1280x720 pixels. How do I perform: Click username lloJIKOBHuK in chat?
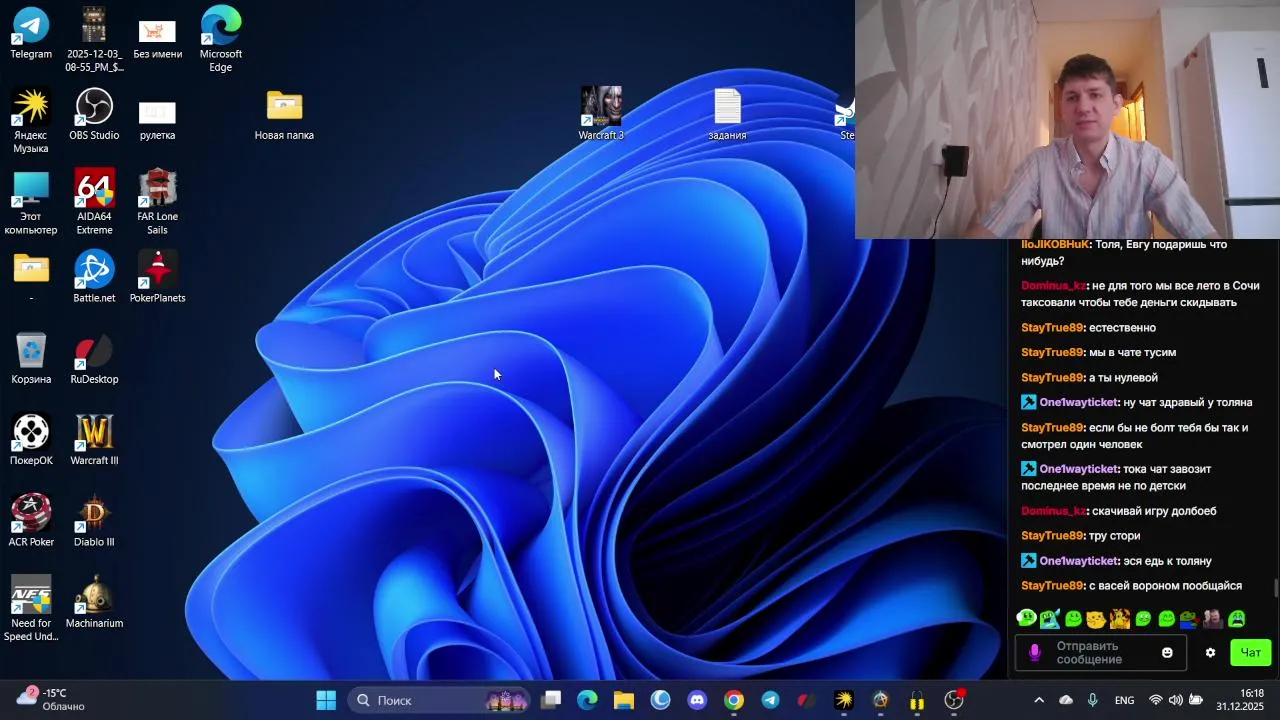tap(1055, 244)
